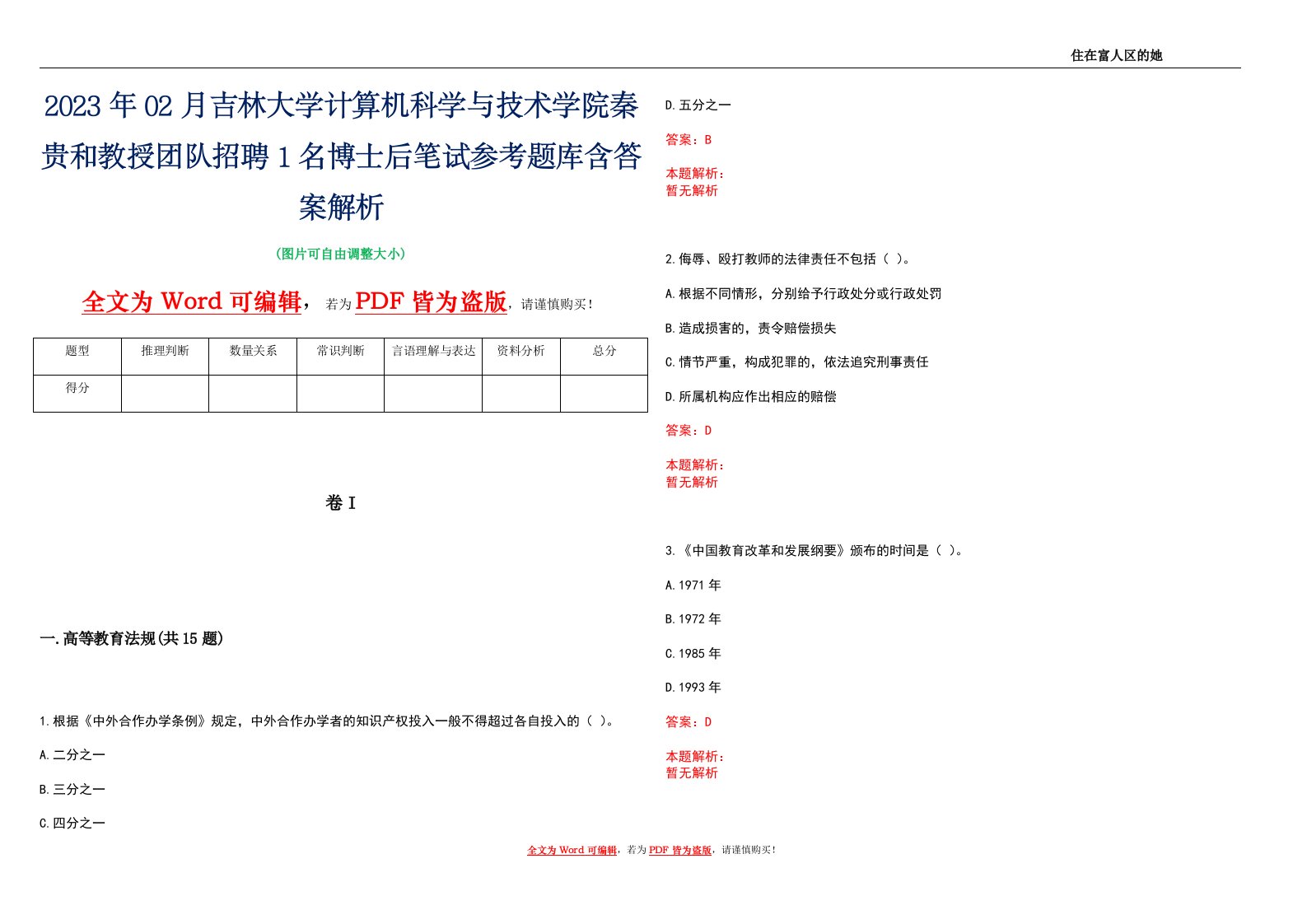The height and width of the screenshot is (924, 1307).
Task: Select option 'A.1971年'
Action: click(693, 586)
